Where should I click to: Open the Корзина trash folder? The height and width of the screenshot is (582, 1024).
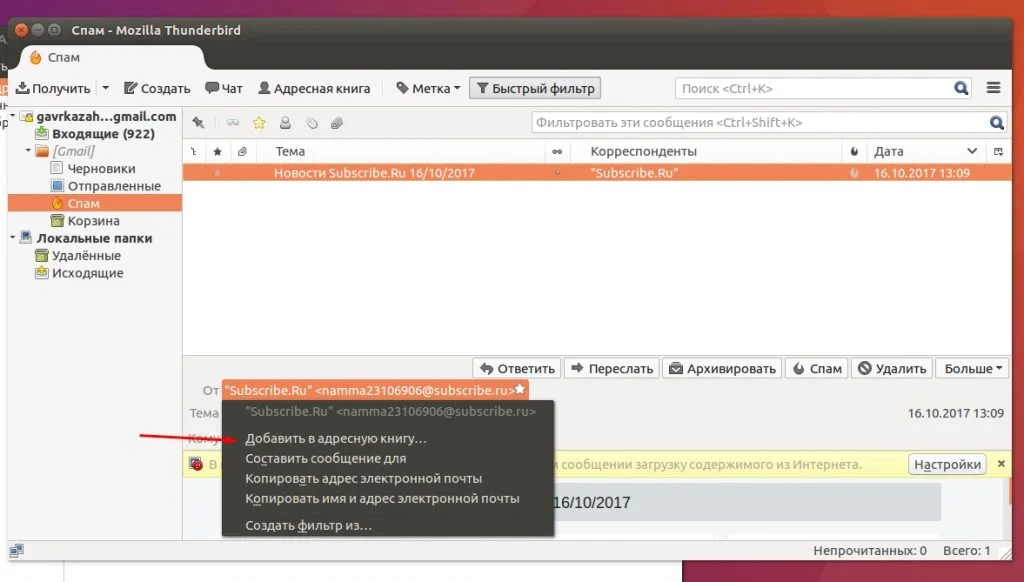tap(93, 221)
